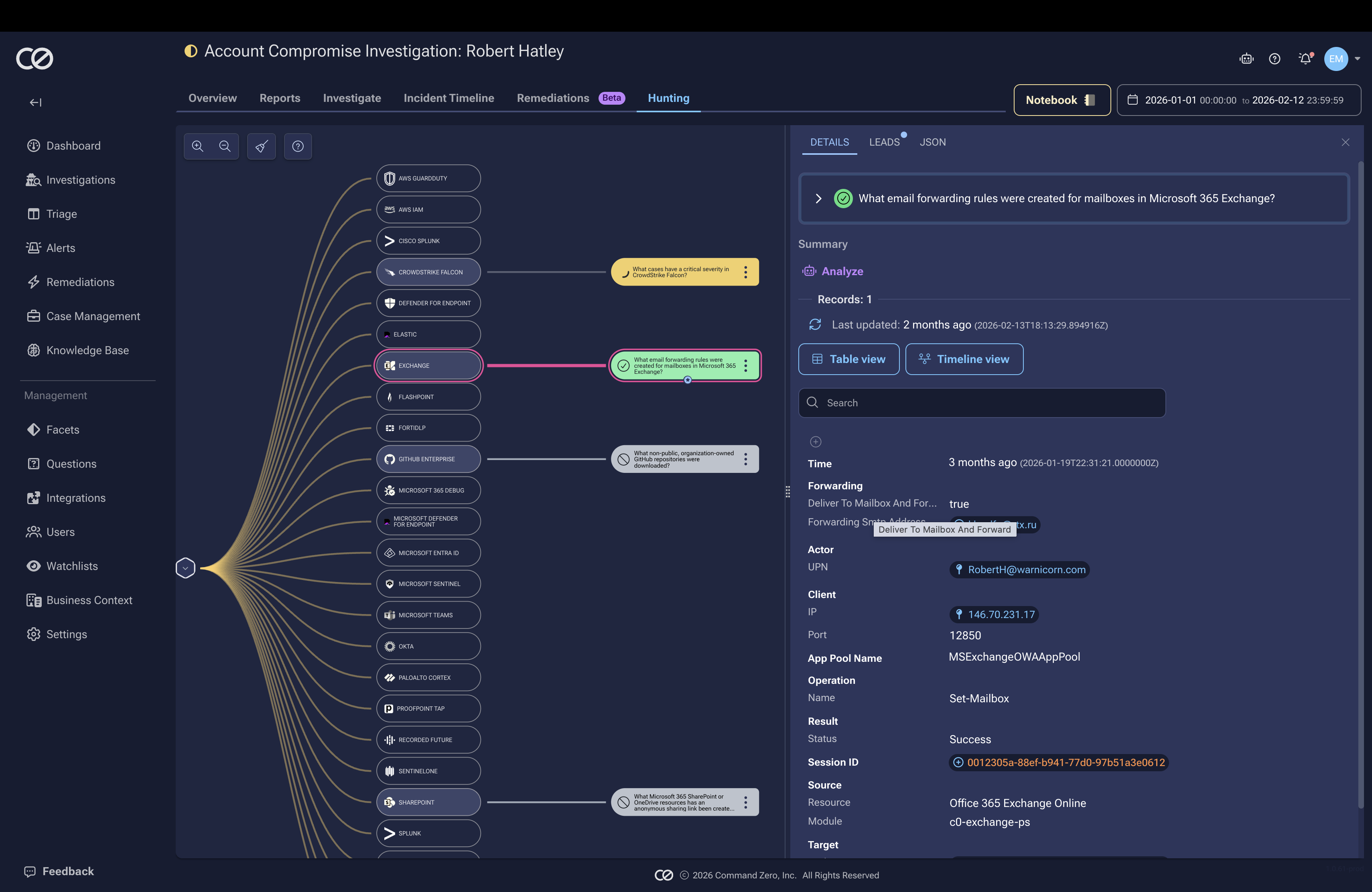Click the RobertH@warnicorn.com UPN link
1372x892 pixels.
pos(1026,570)
